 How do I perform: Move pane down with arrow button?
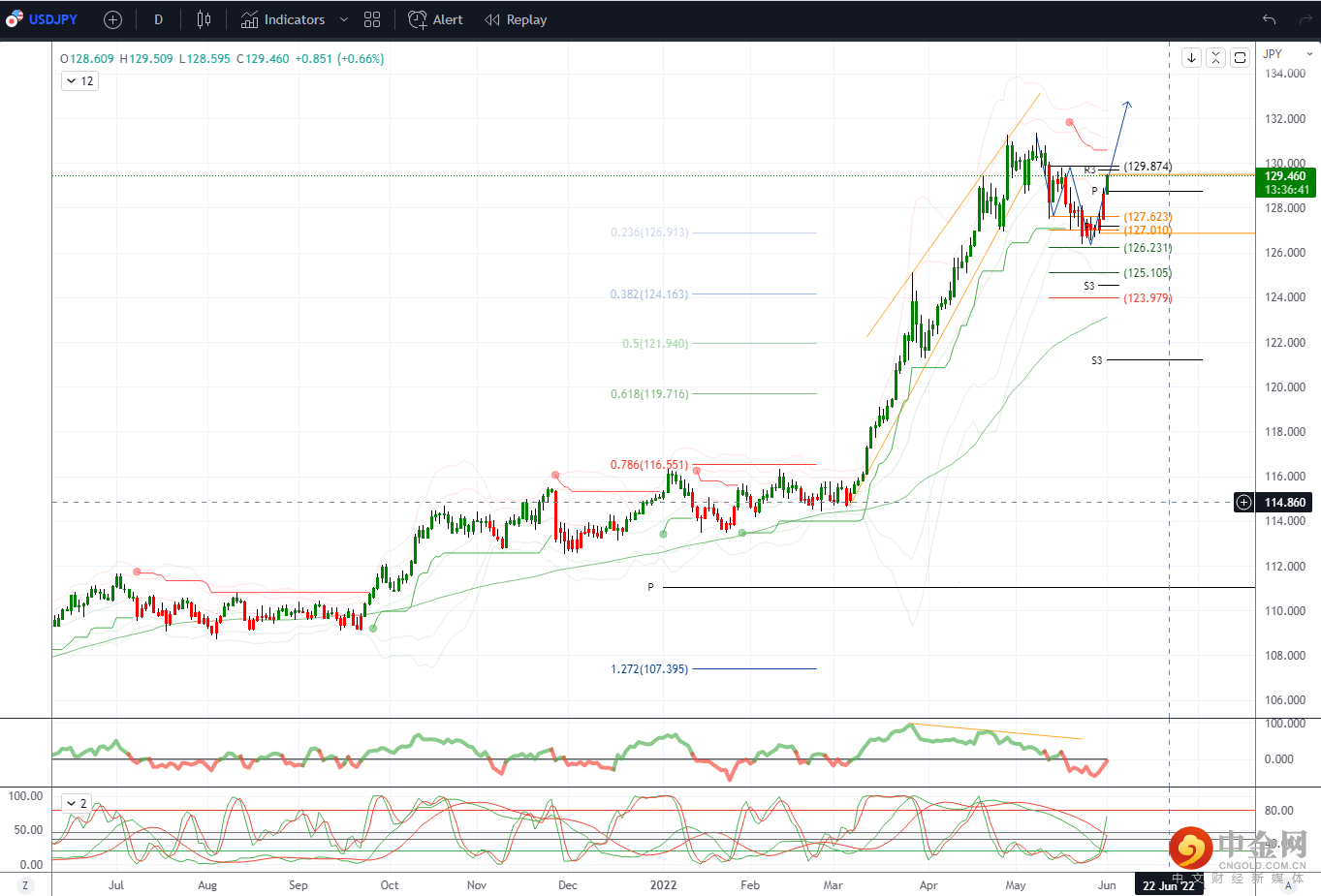(x=1191, y=58)
